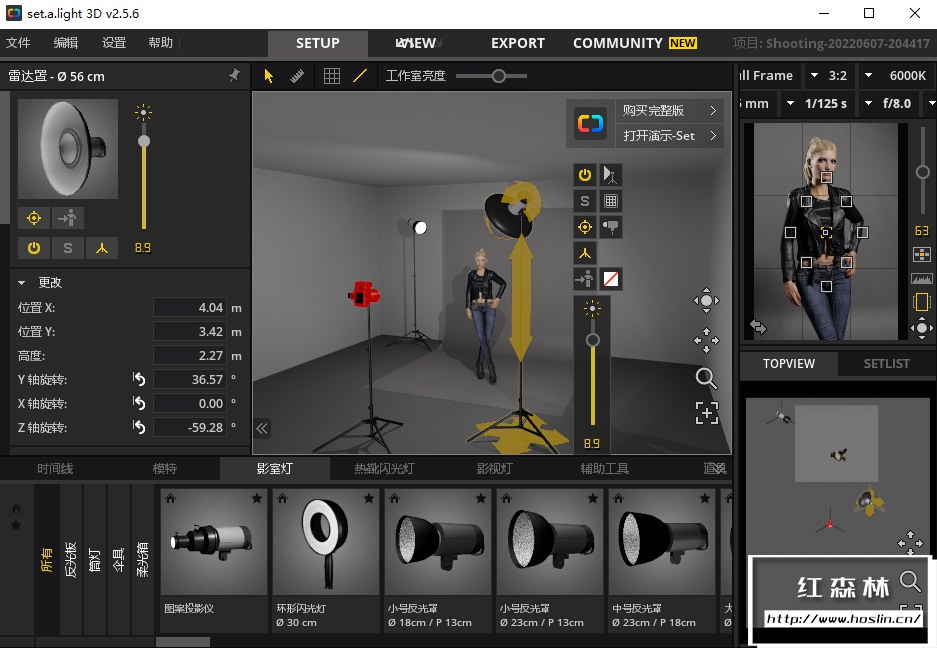Open the focal length mm dropdown
Screen dimensions: 937x648
tap(757, 103)
